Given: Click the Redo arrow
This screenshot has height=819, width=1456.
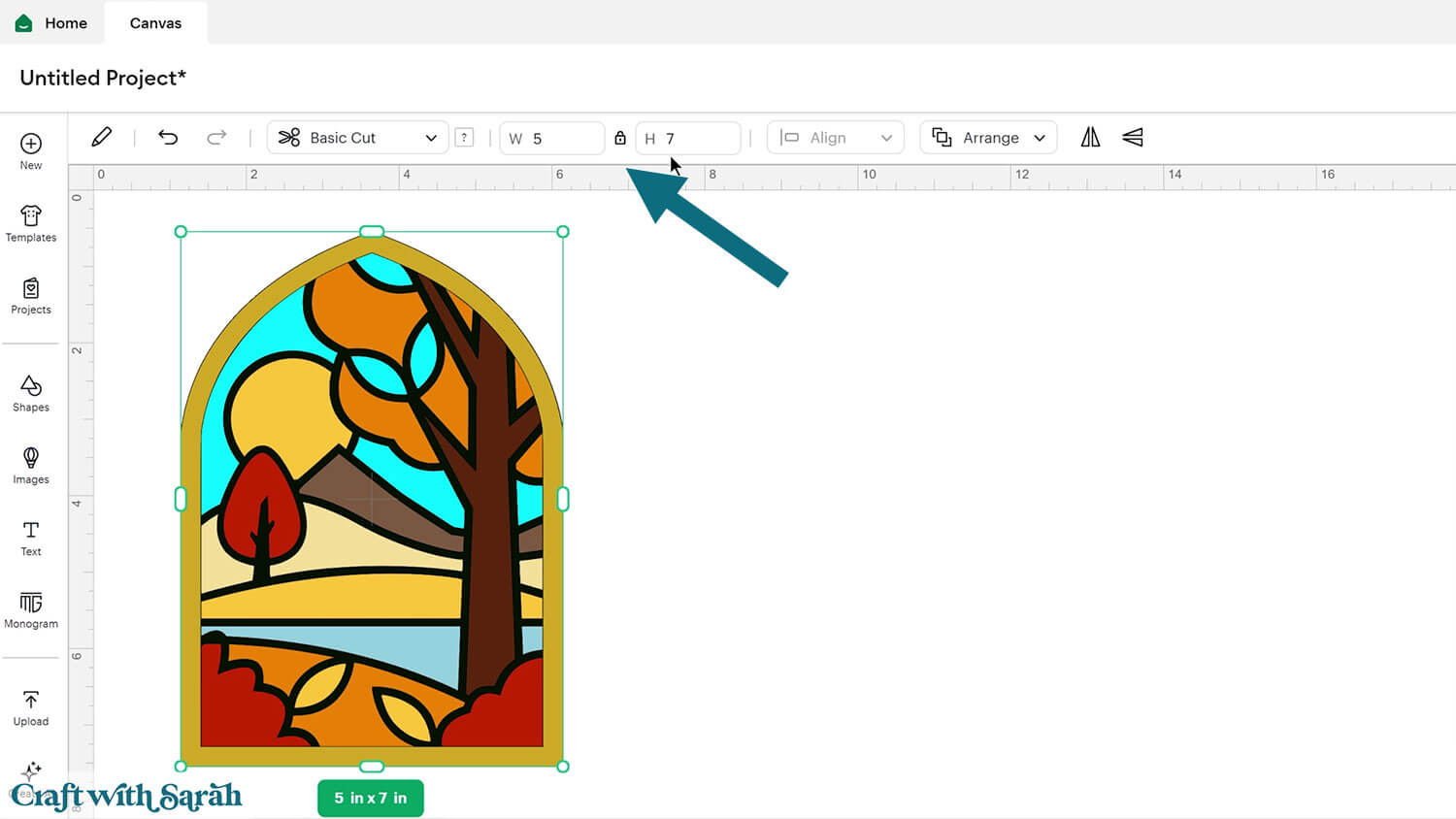Looking at the screenshot, I should click(x=216, y=137).
